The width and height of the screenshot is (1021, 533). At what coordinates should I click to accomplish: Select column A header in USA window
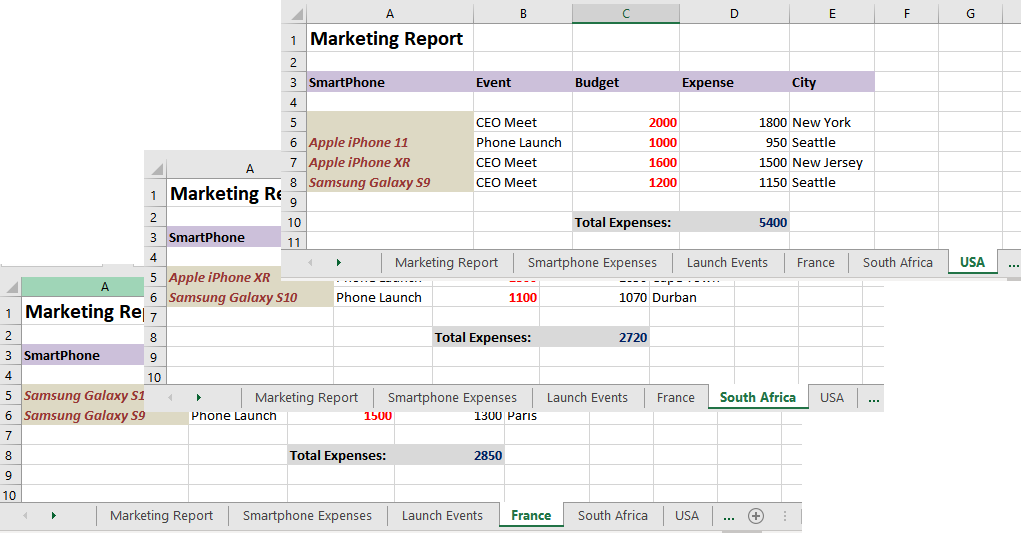tap(390, 14)
